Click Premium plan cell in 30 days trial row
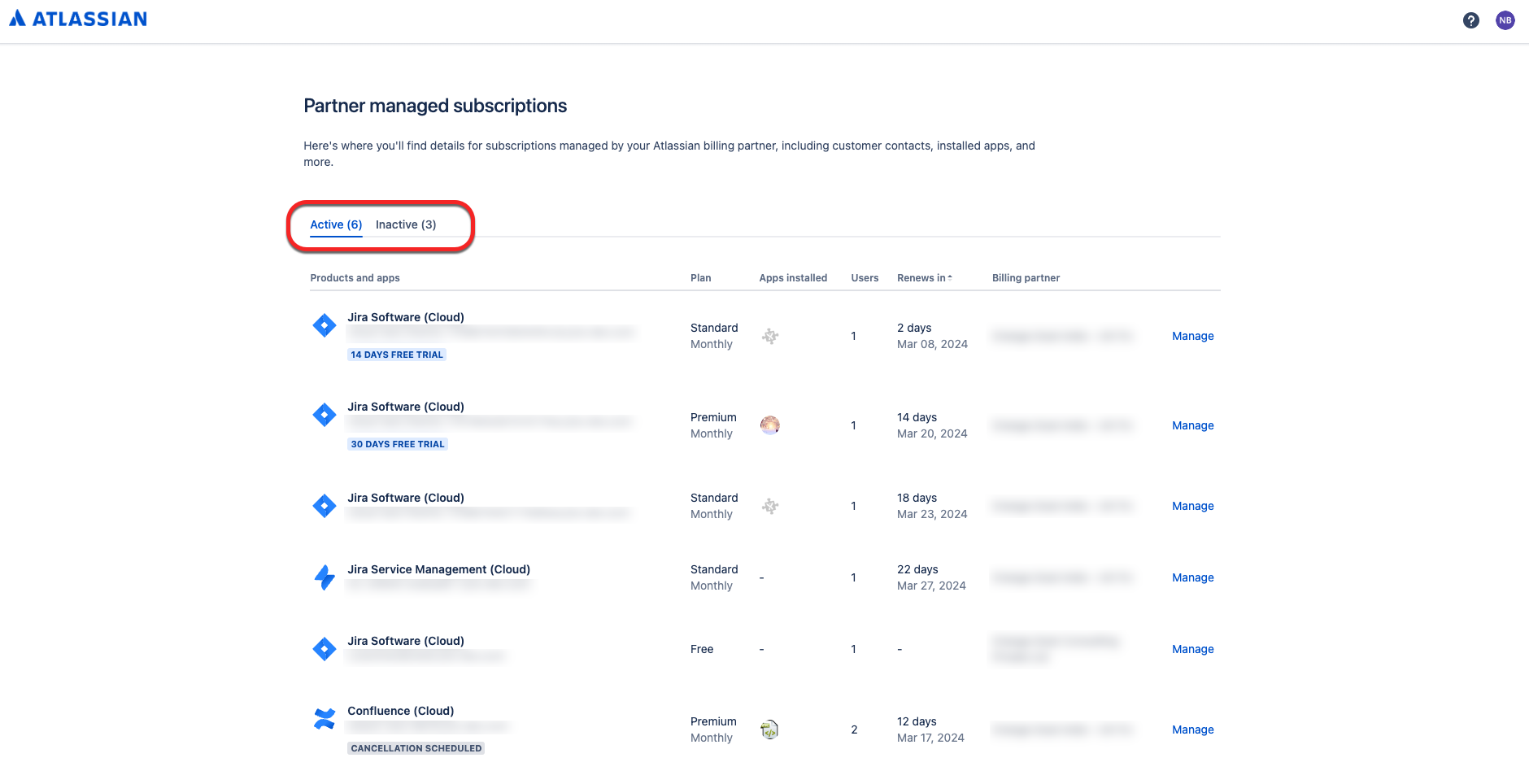The height and width of the screenshot is (784, 1529). click(713, 417)
